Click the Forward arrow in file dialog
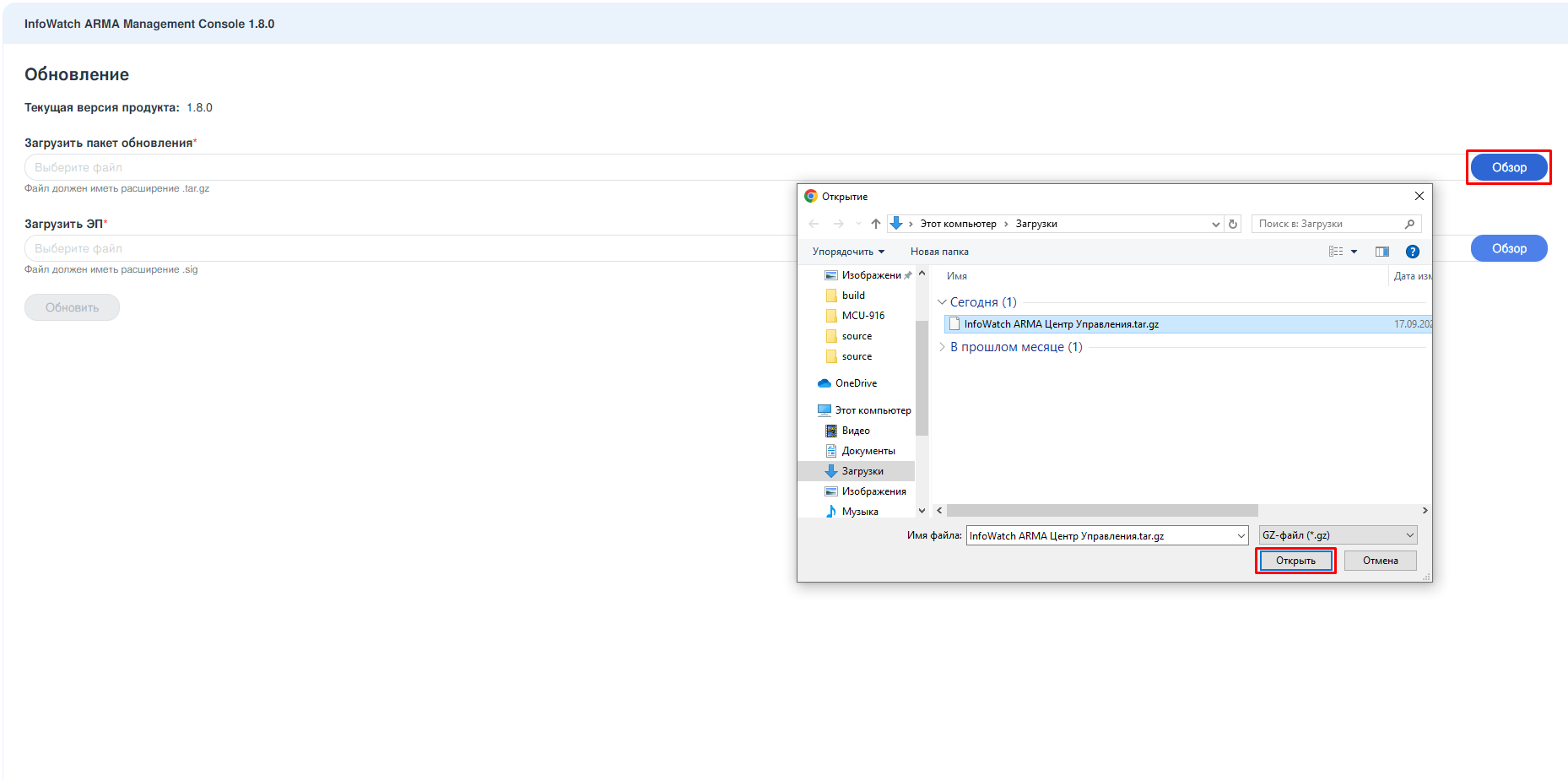This screenshot has height=781, width=1568. (x=838, y=224)
